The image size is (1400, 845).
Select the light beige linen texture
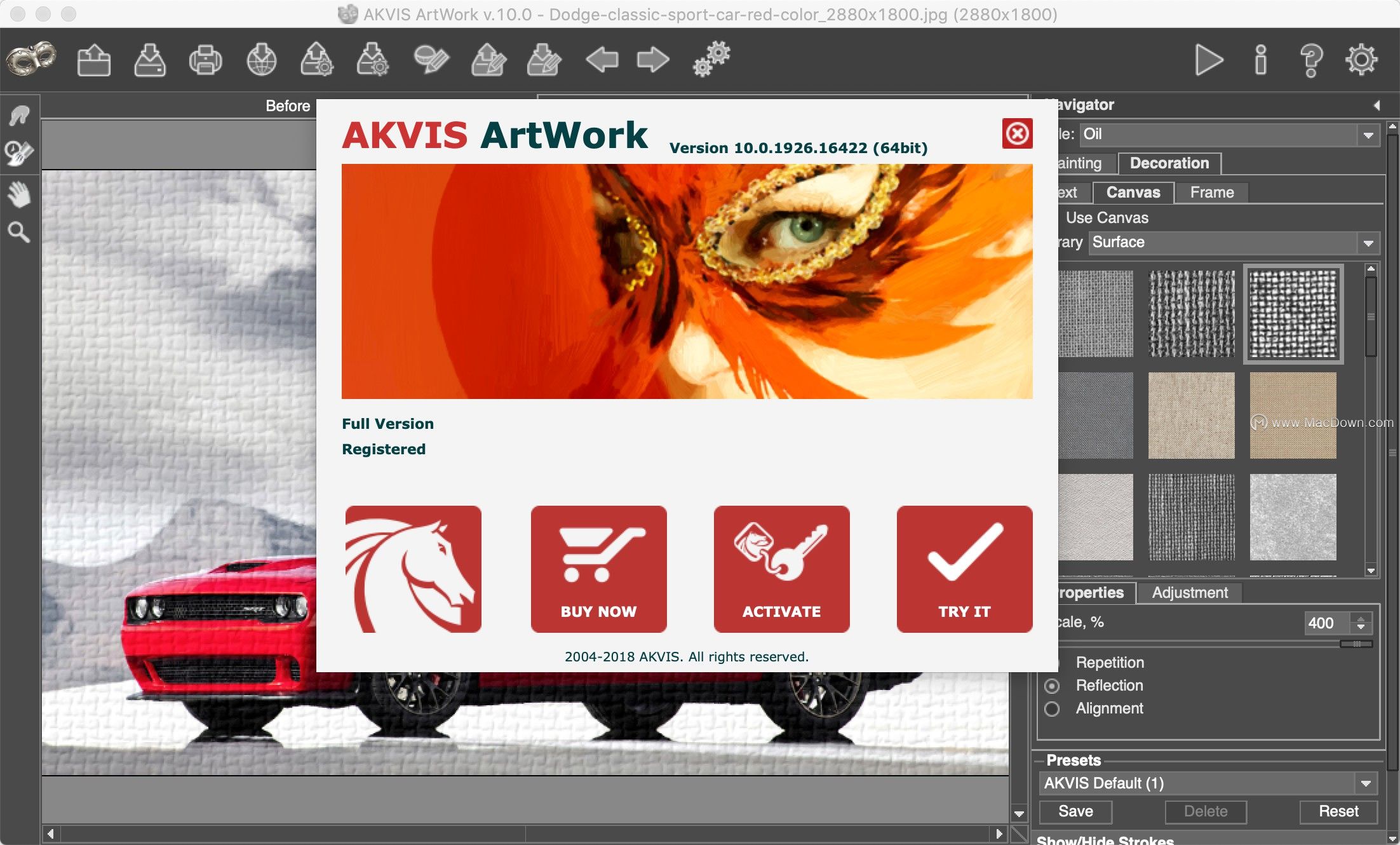[x=1192, y=416]
